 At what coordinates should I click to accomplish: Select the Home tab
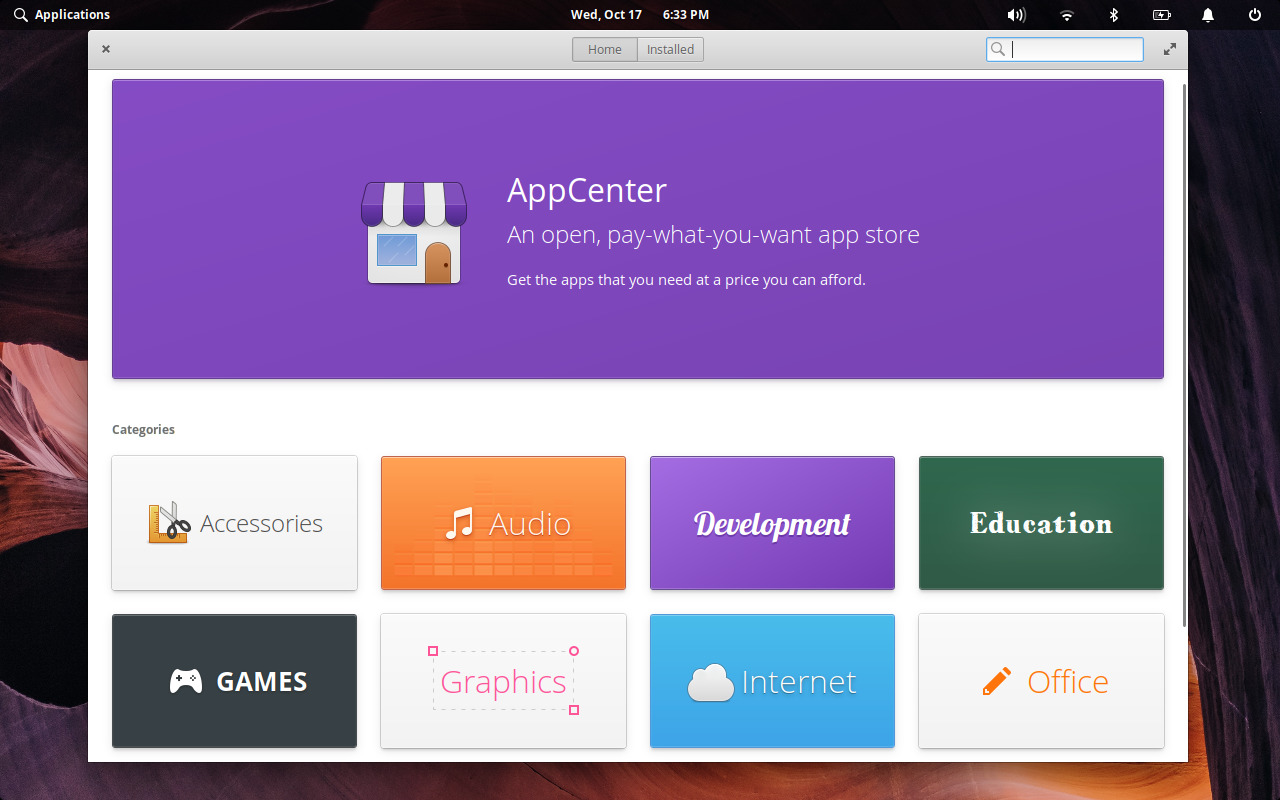604,48
